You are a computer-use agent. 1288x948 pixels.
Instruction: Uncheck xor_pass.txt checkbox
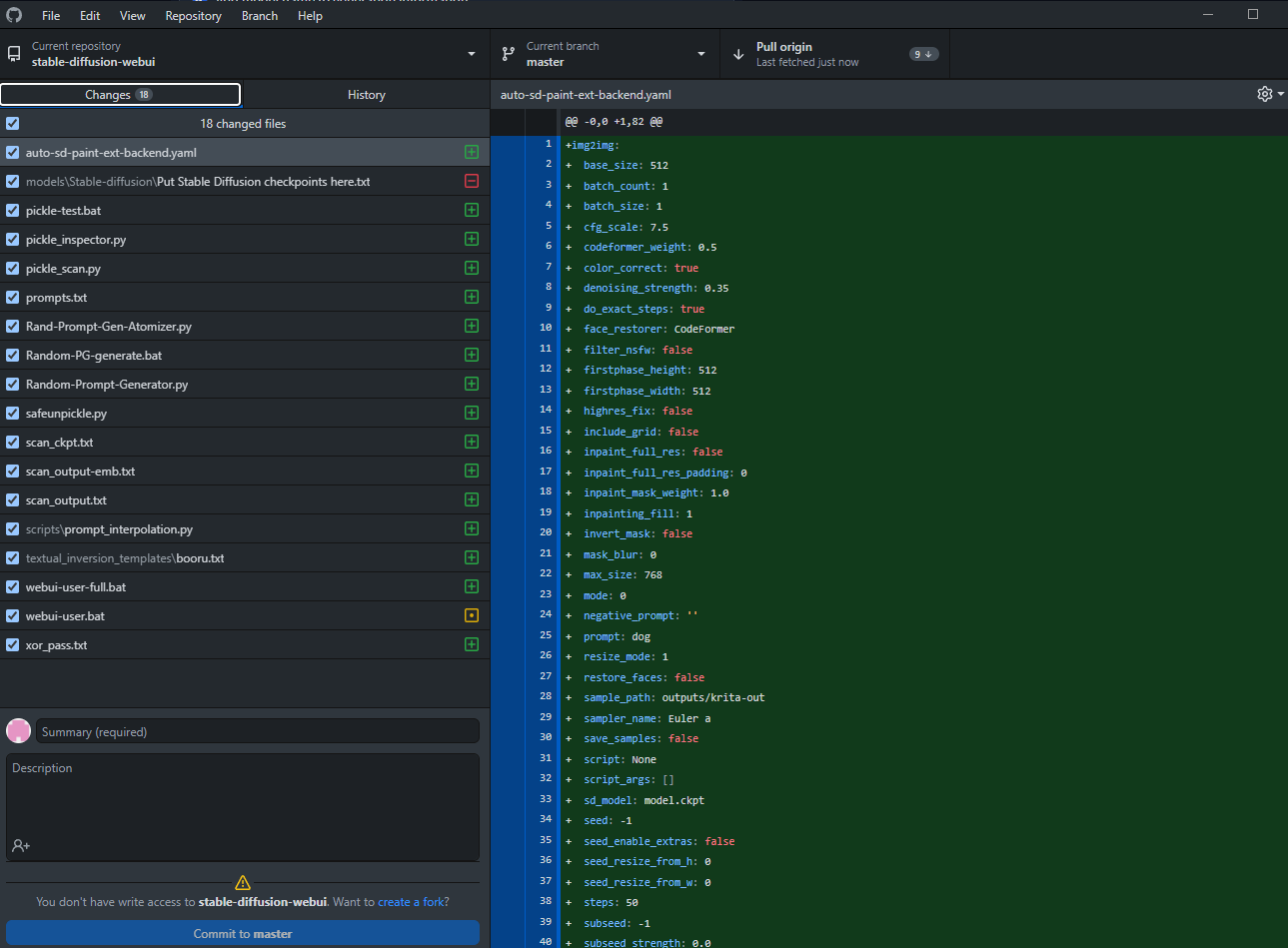tap(12, 645)
